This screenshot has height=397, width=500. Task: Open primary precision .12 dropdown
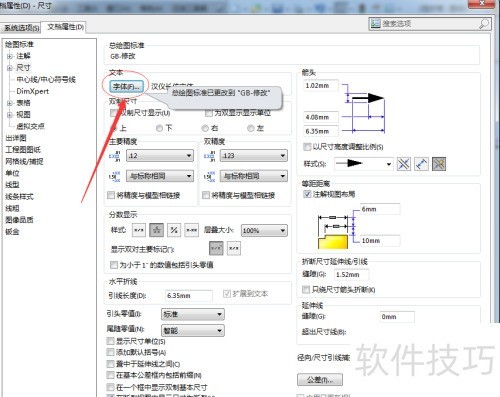click(160, 156)
